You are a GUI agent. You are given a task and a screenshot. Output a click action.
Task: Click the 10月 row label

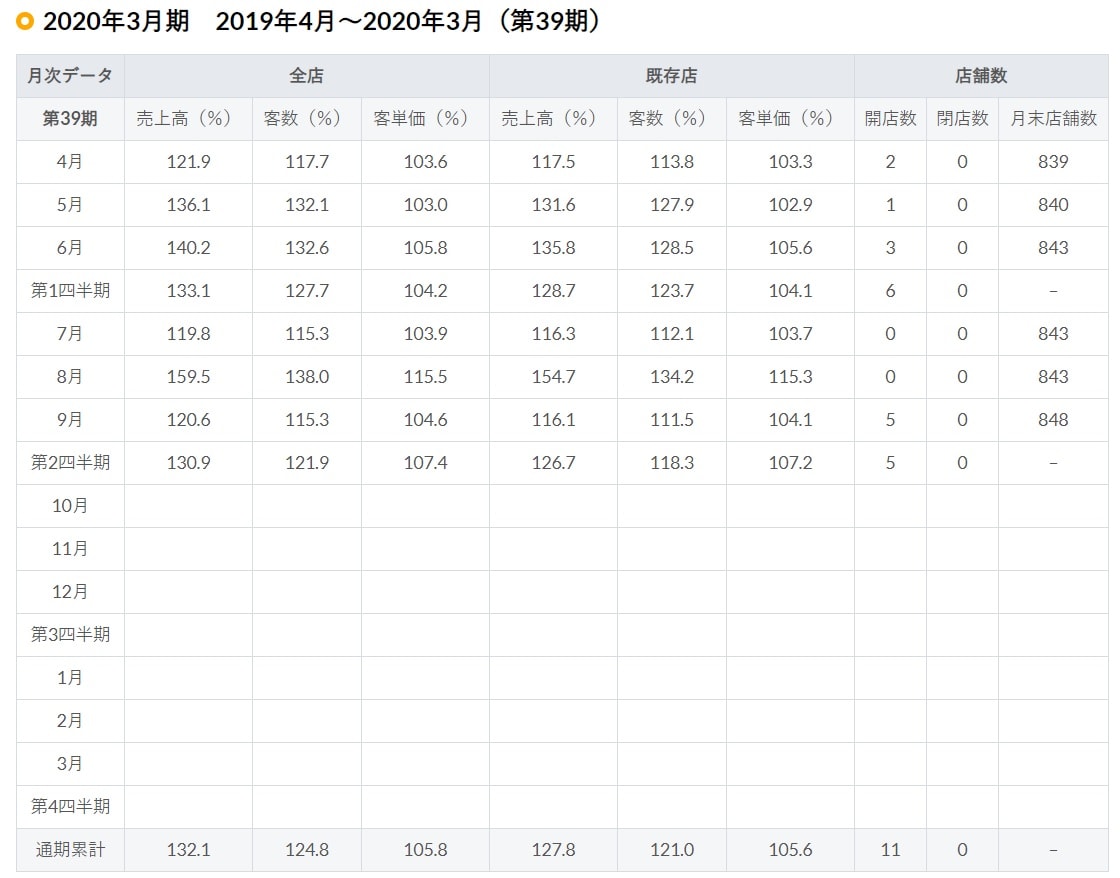pyautogui.click(x=70, y=506)
